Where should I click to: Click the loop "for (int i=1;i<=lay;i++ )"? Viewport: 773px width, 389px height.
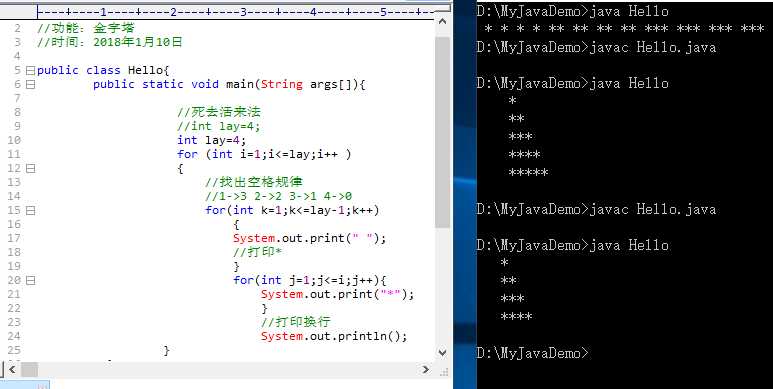[x=264, y=154]
